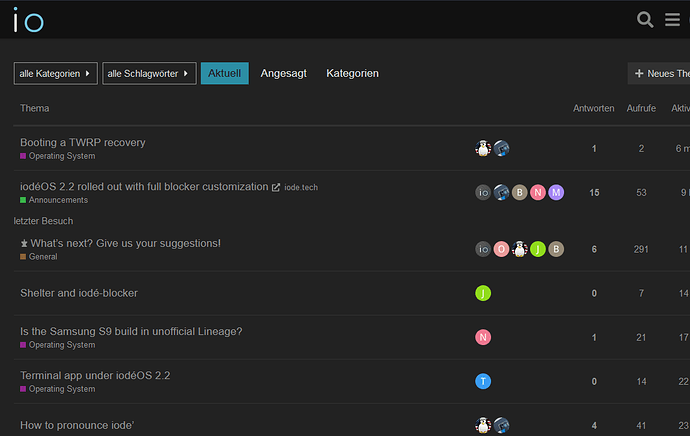Switch to the Kategorien tab
The height and width of the screenshot is (436, 690).
[352, 73]
